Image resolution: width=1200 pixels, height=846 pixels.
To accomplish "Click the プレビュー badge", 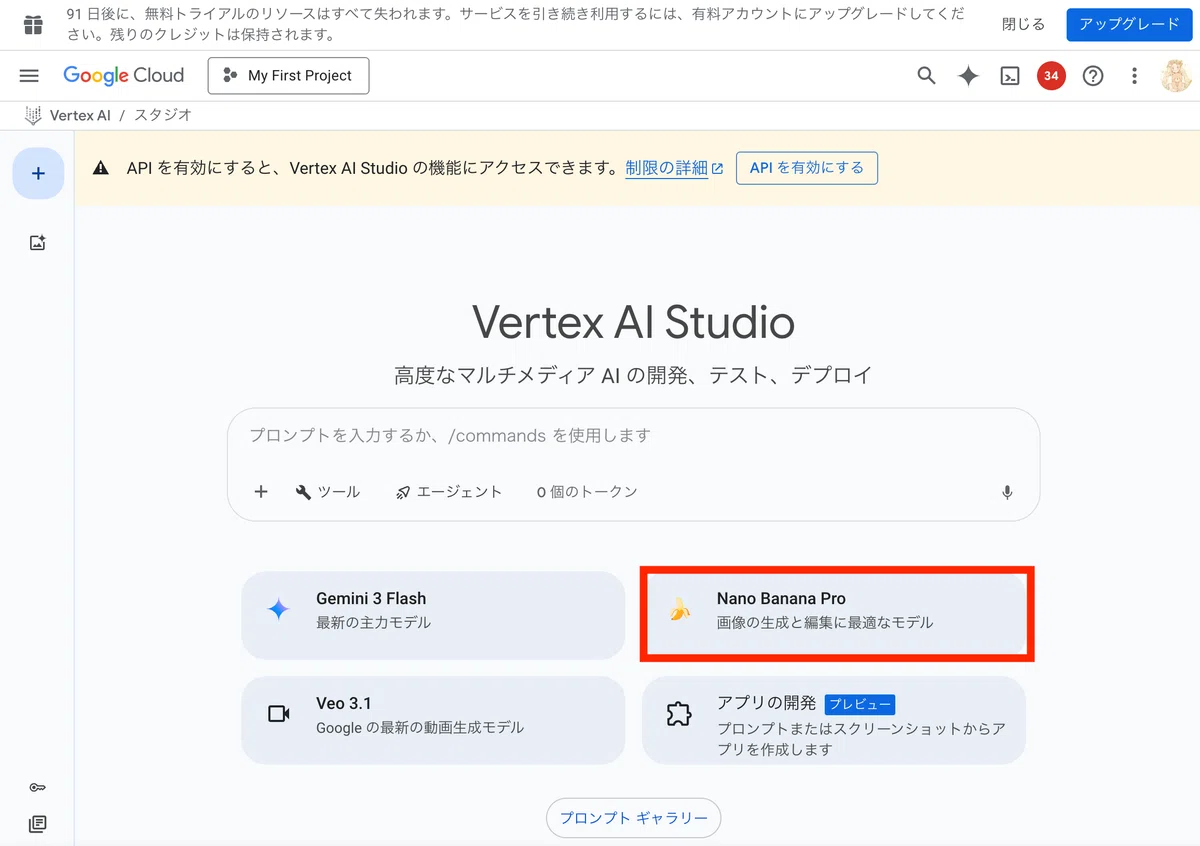I will tap(860, 704).
